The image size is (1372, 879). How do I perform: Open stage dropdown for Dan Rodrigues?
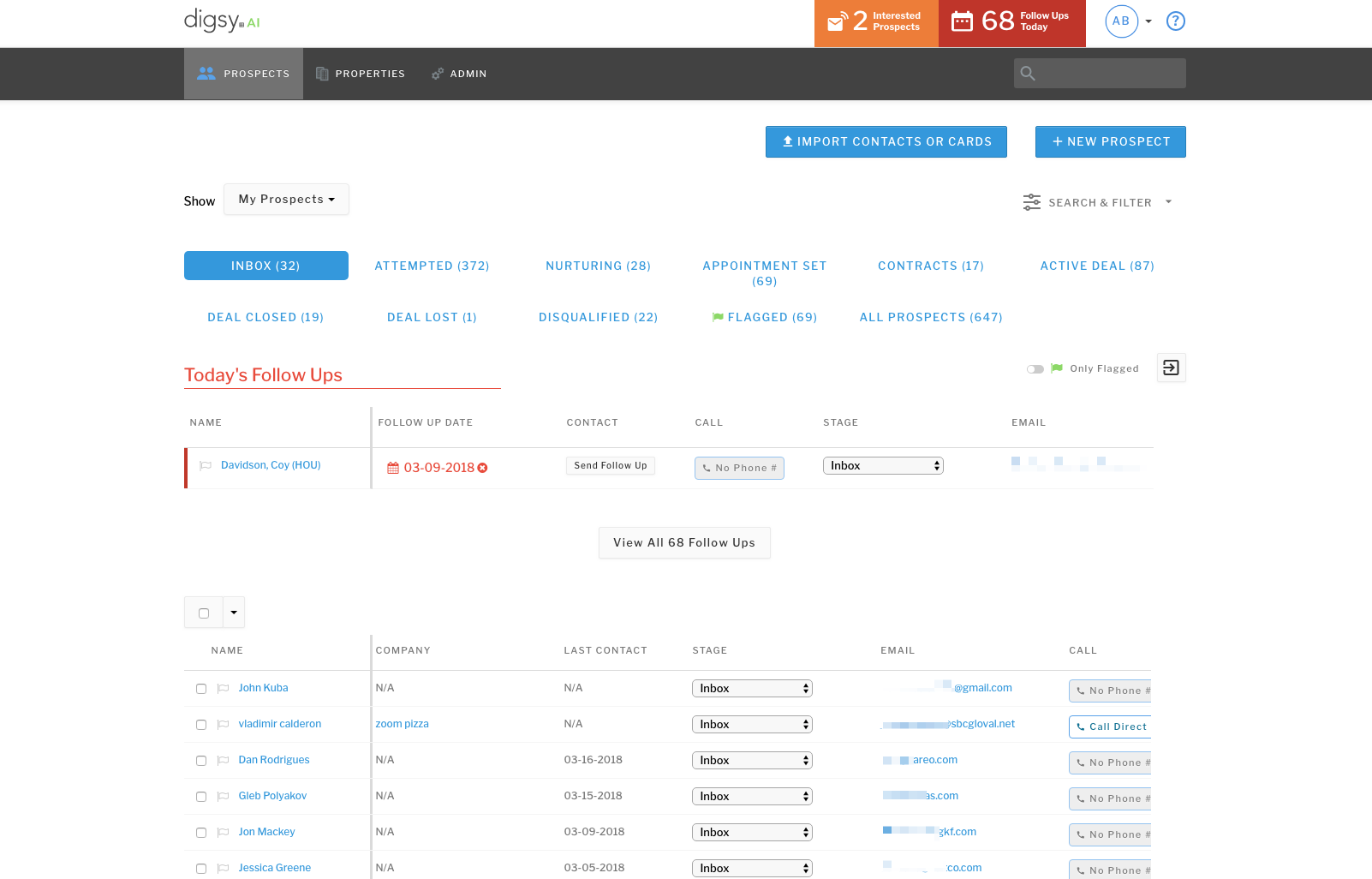(751, 761)
